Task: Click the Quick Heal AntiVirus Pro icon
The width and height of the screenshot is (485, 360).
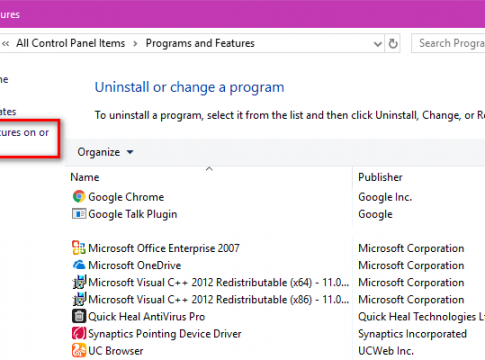Action: tap(79, 316)
